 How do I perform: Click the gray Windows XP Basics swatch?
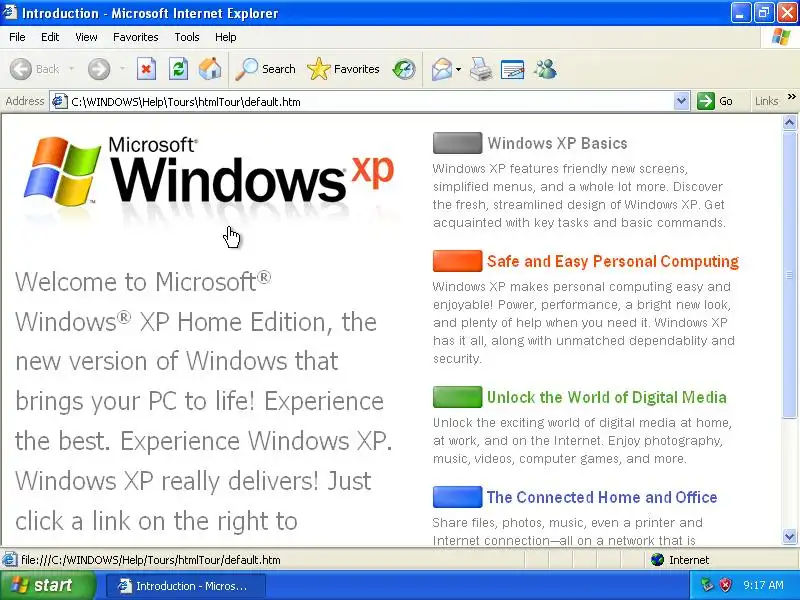coord(457,143)
